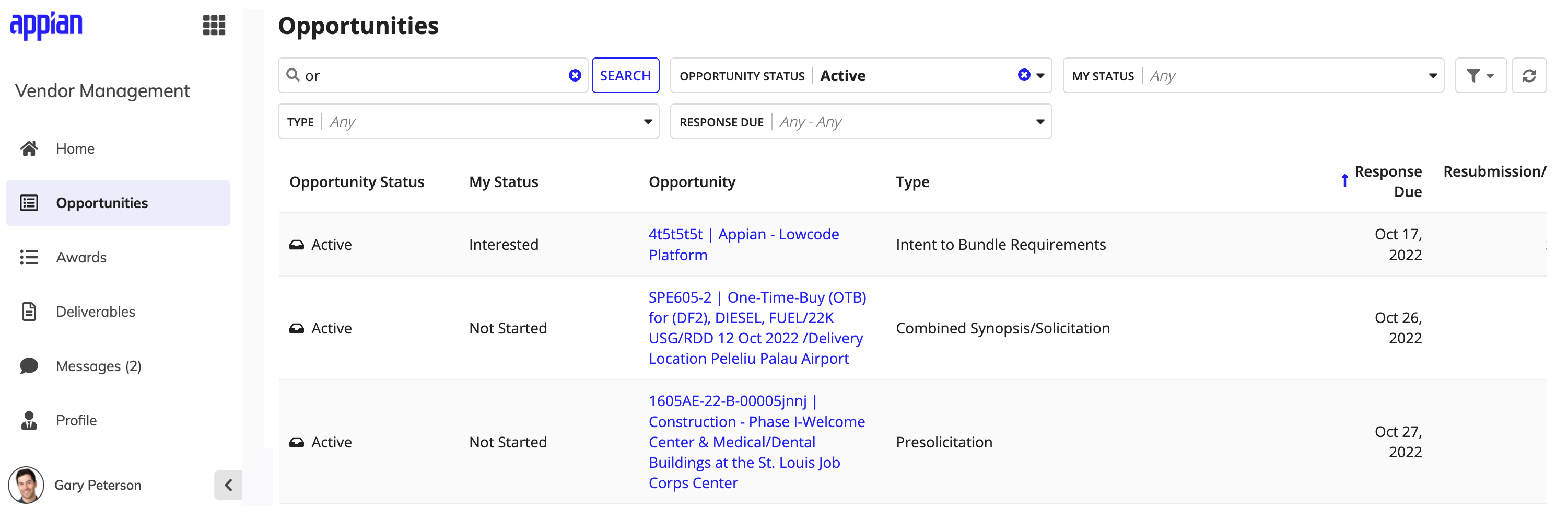Select the Home icon in sidebar
The height and width of the screenshot is (506, 1568).
coord(29,148)
